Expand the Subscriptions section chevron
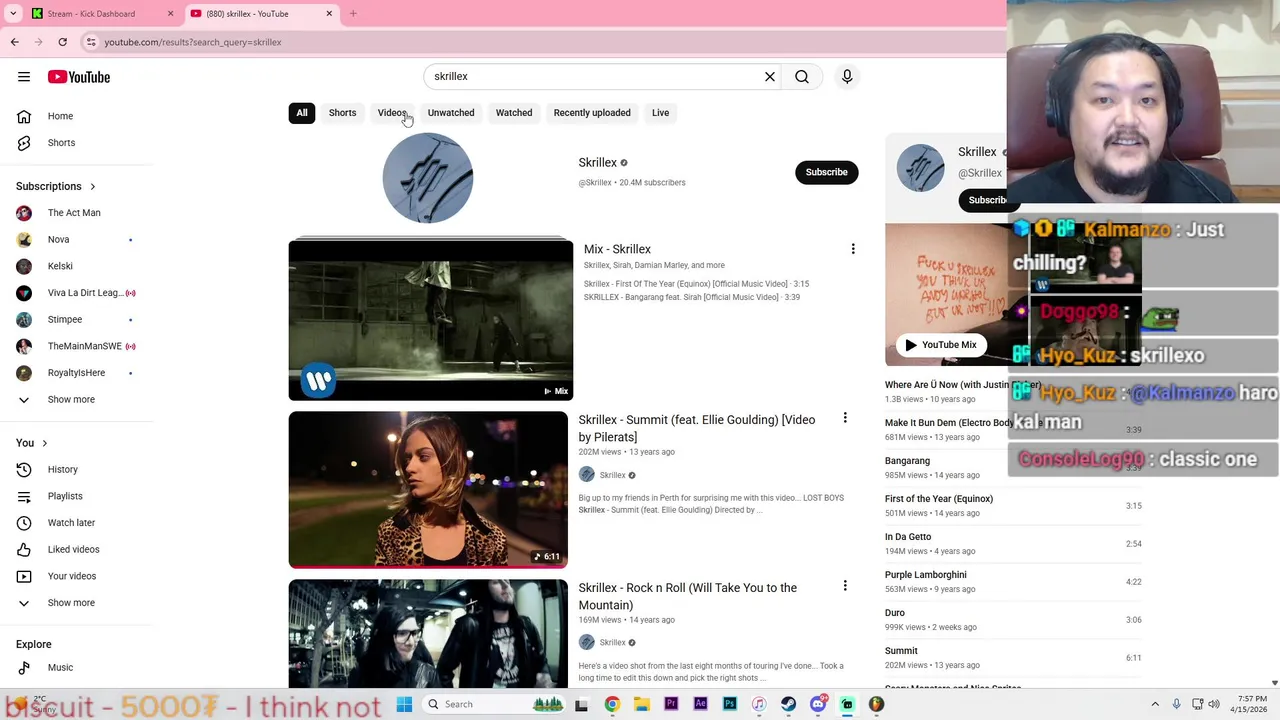The width and height of the screenshot is (1280, 720). click(x=93, y=187)
